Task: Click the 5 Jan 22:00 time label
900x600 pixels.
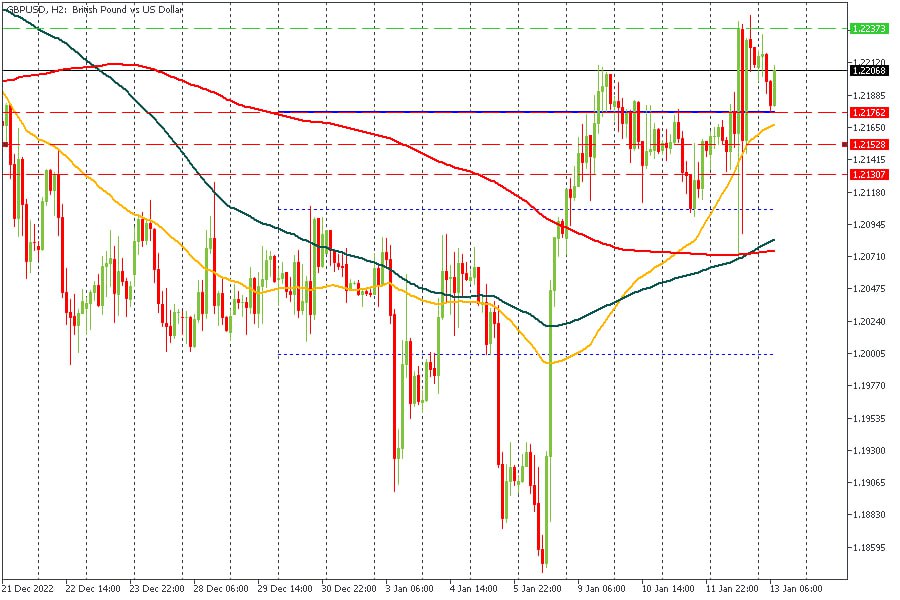Action: (537, 589)
